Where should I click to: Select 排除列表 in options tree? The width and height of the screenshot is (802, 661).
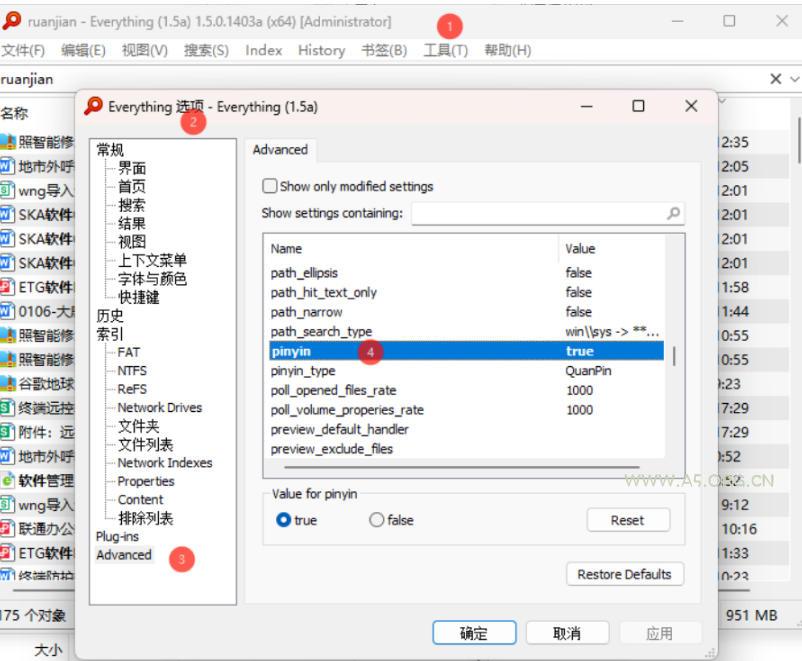coord(145,518)
